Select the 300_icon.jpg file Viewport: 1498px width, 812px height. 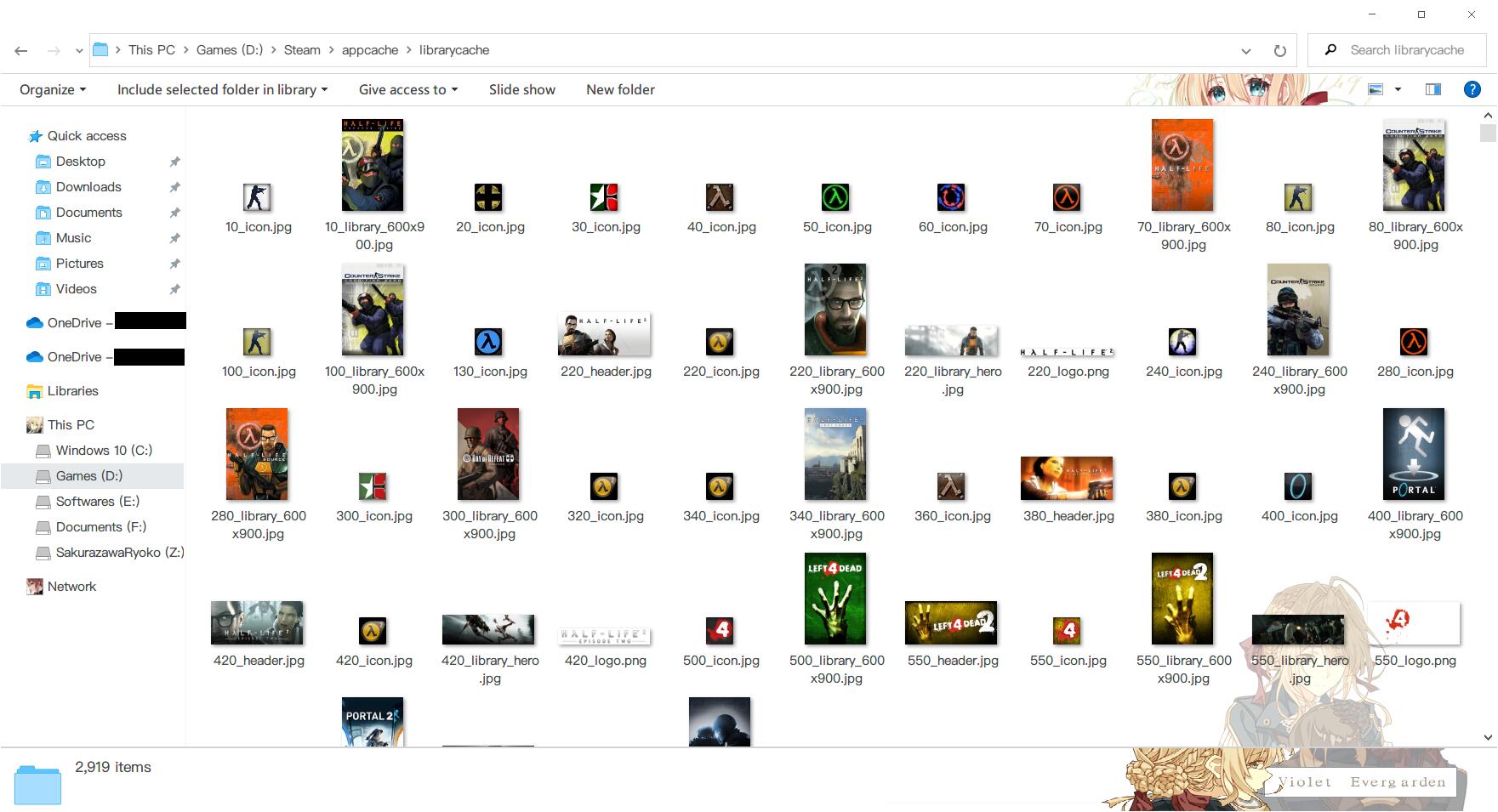(x=373, y=487)
